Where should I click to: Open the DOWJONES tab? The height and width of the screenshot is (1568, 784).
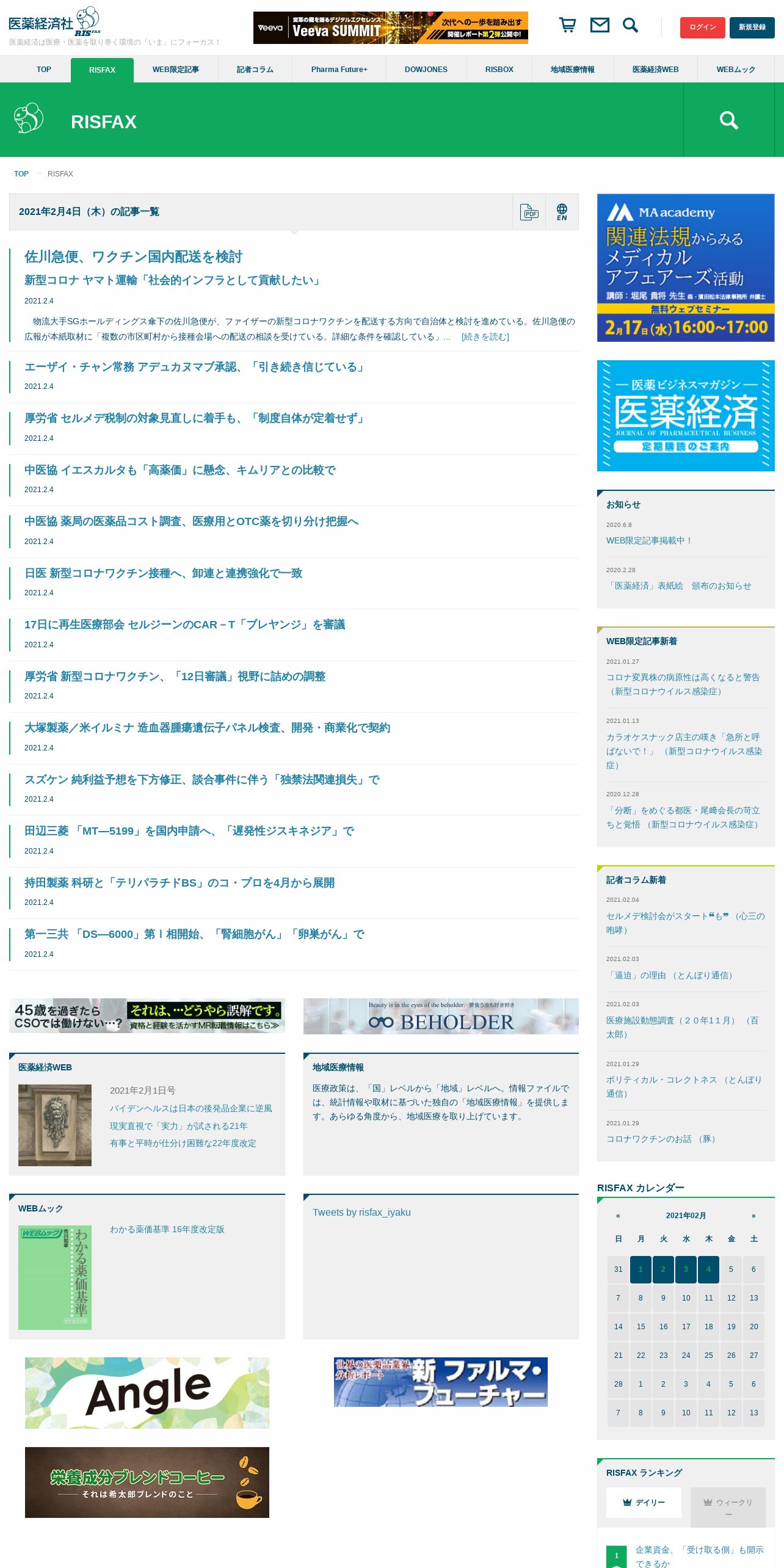tap(426, 70)
